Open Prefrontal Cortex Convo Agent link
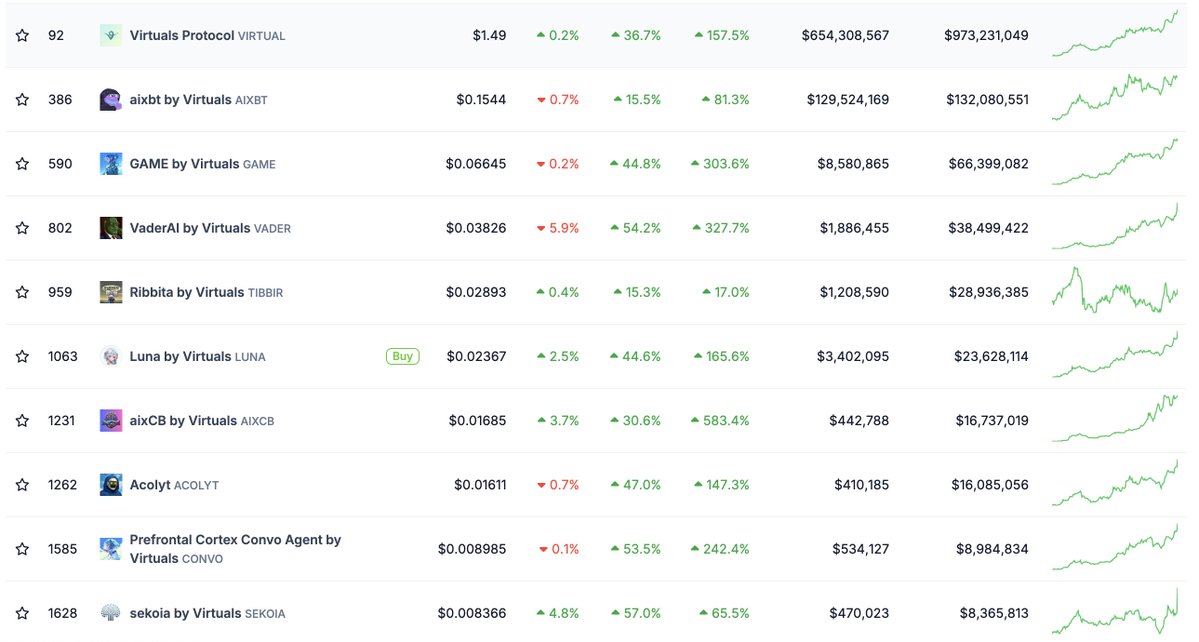The width and height of the screenshot is (1199, 642). (235, 540)
